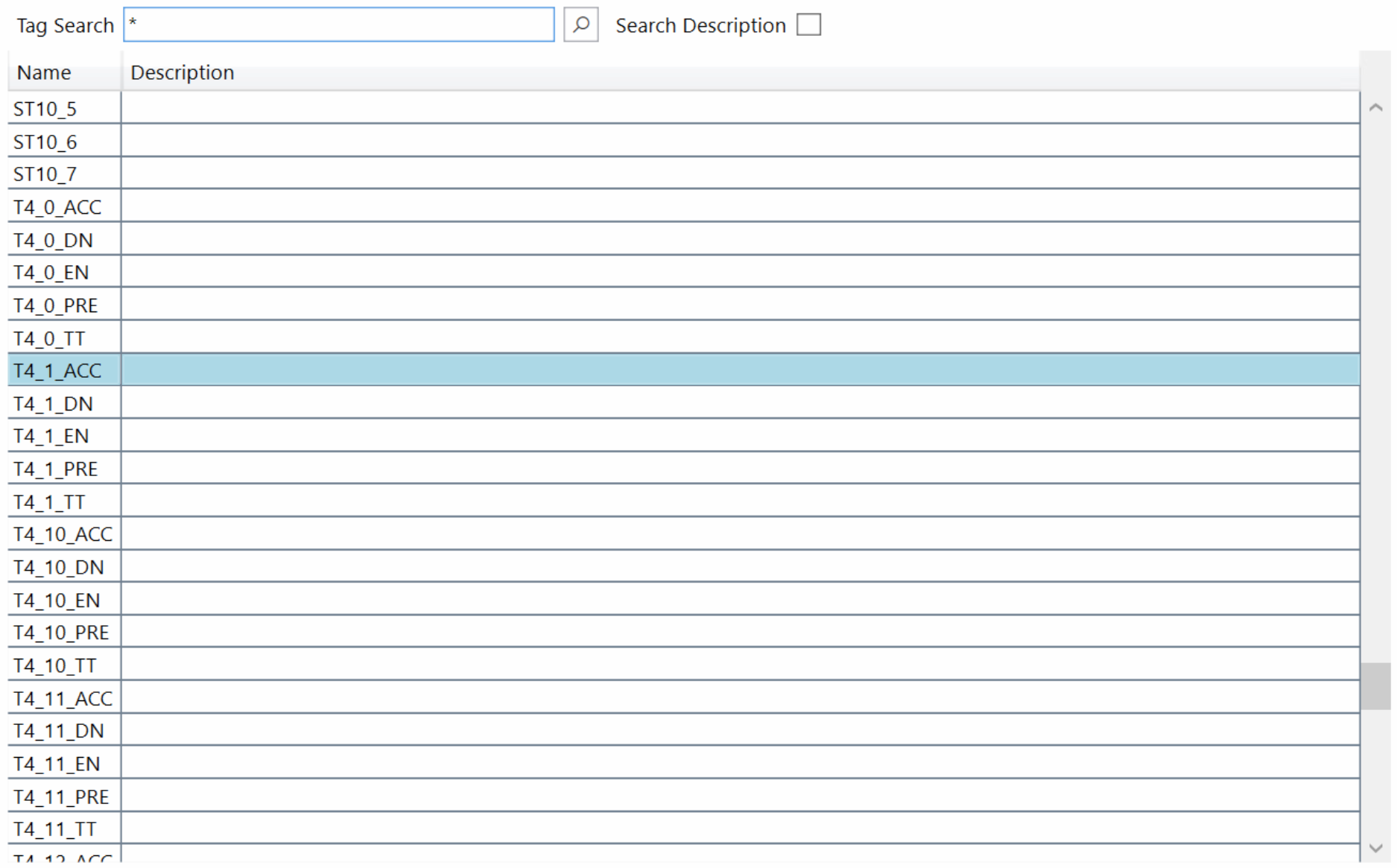Viewport: 1397px width, 868px height.
Task: Select tag row ST10_6
Action: (684, 142)
